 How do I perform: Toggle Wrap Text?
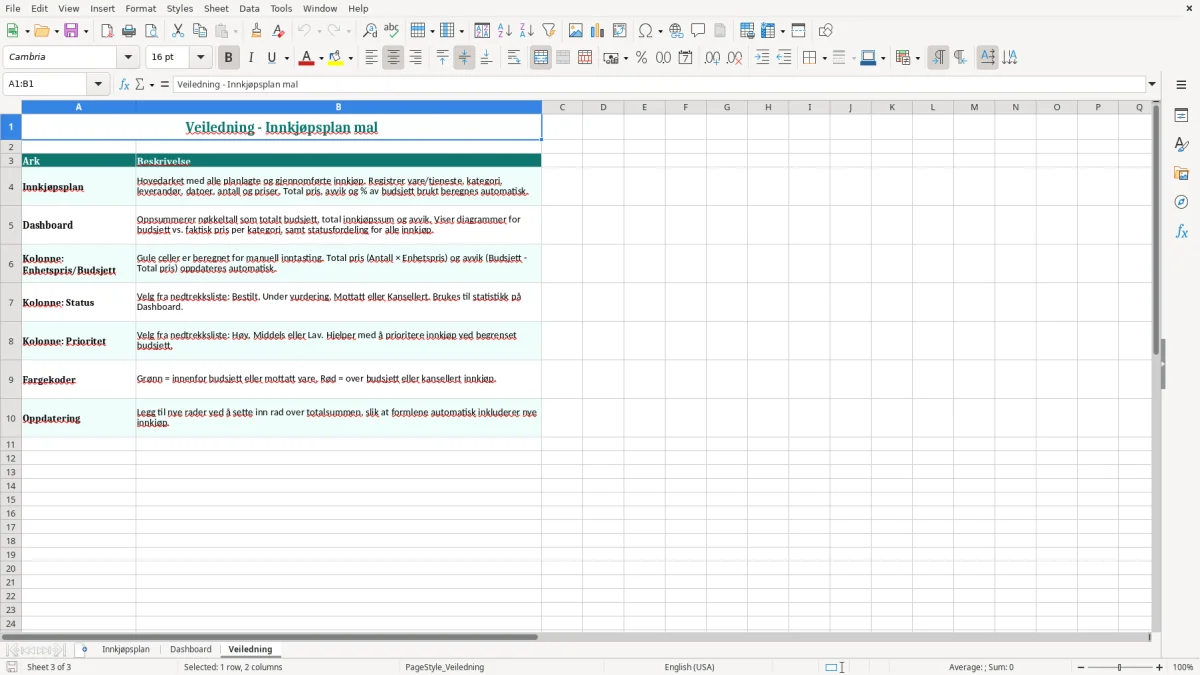tap(514, 58)
